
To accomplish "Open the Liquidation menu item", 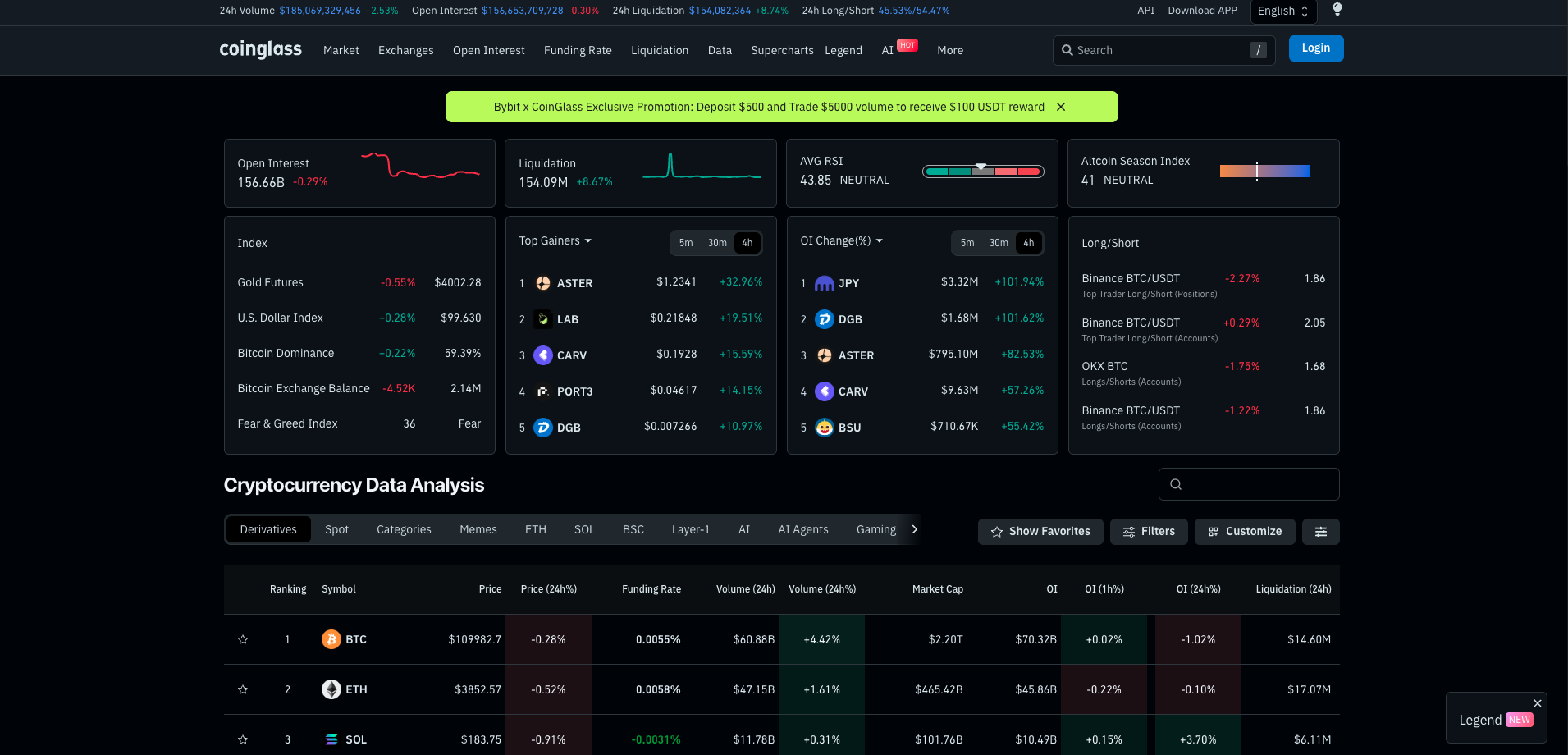I will click(x=660, y=50).
